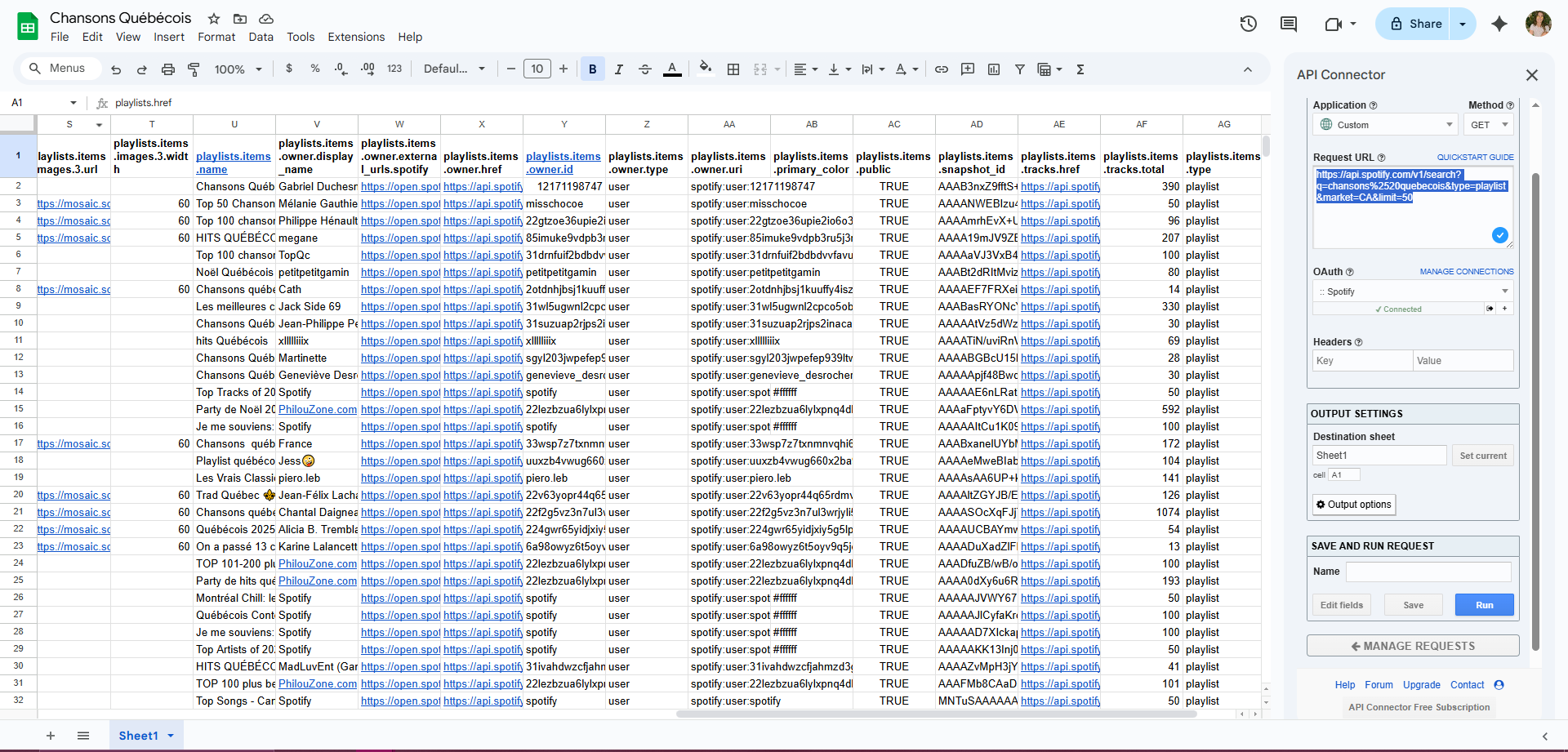This screenshot has height=752, width=1568.
Task: Print the spreadsheet with printer icon
Action: [x=168, y=69]
